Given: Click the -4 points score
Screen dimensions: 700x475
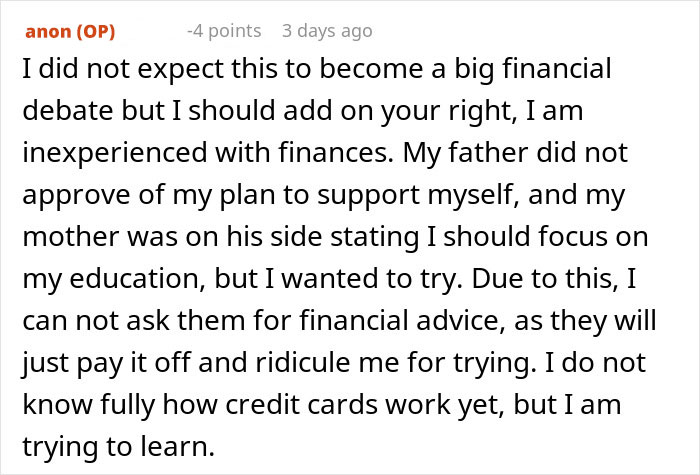Looking at the screenshot, I should (x=225, y=31).
